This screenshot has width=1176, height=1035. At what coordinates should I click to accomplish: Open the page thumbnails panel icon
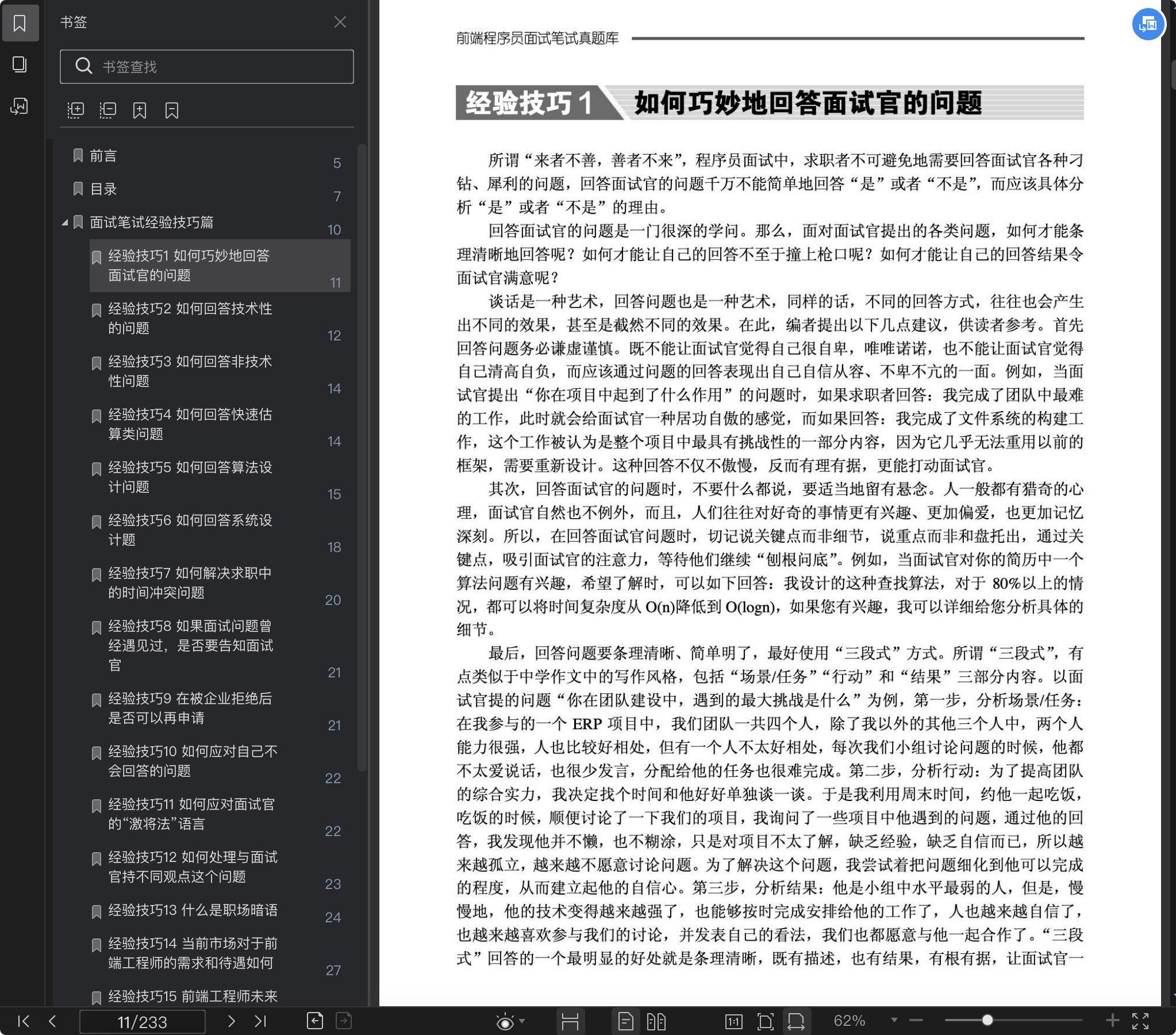(20, 64)
